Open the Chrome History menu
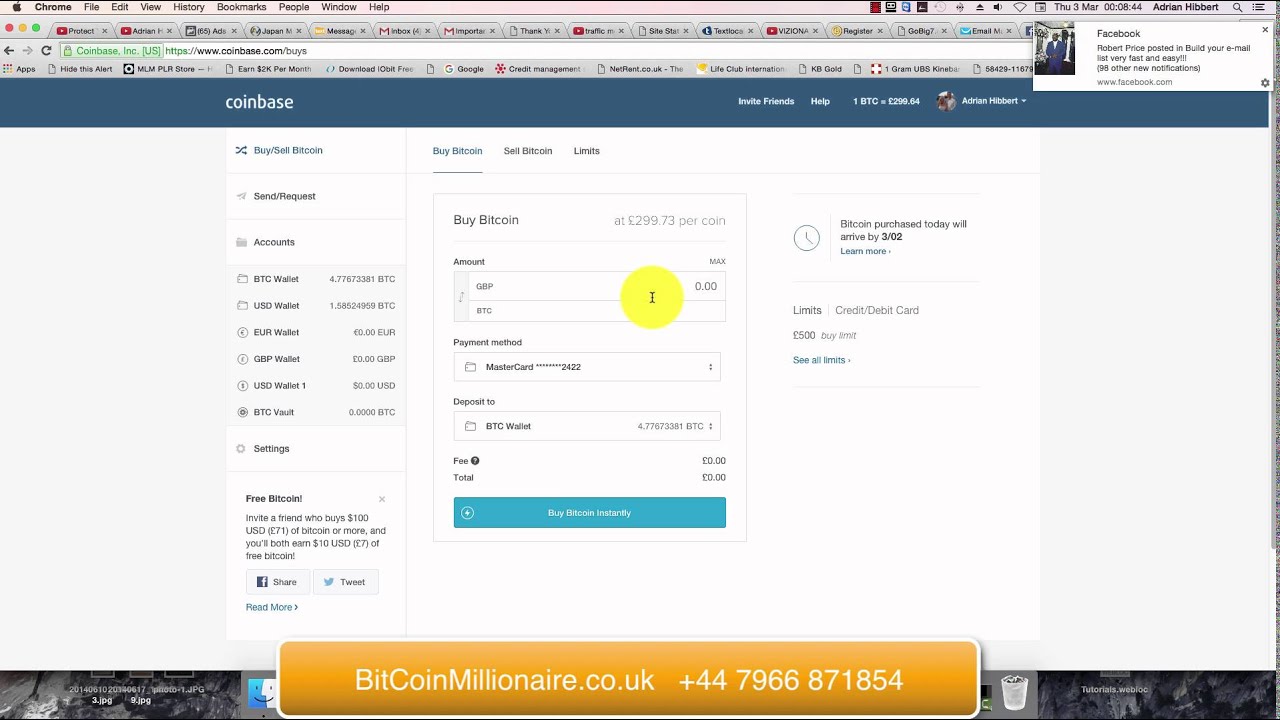 pos(188,7)
